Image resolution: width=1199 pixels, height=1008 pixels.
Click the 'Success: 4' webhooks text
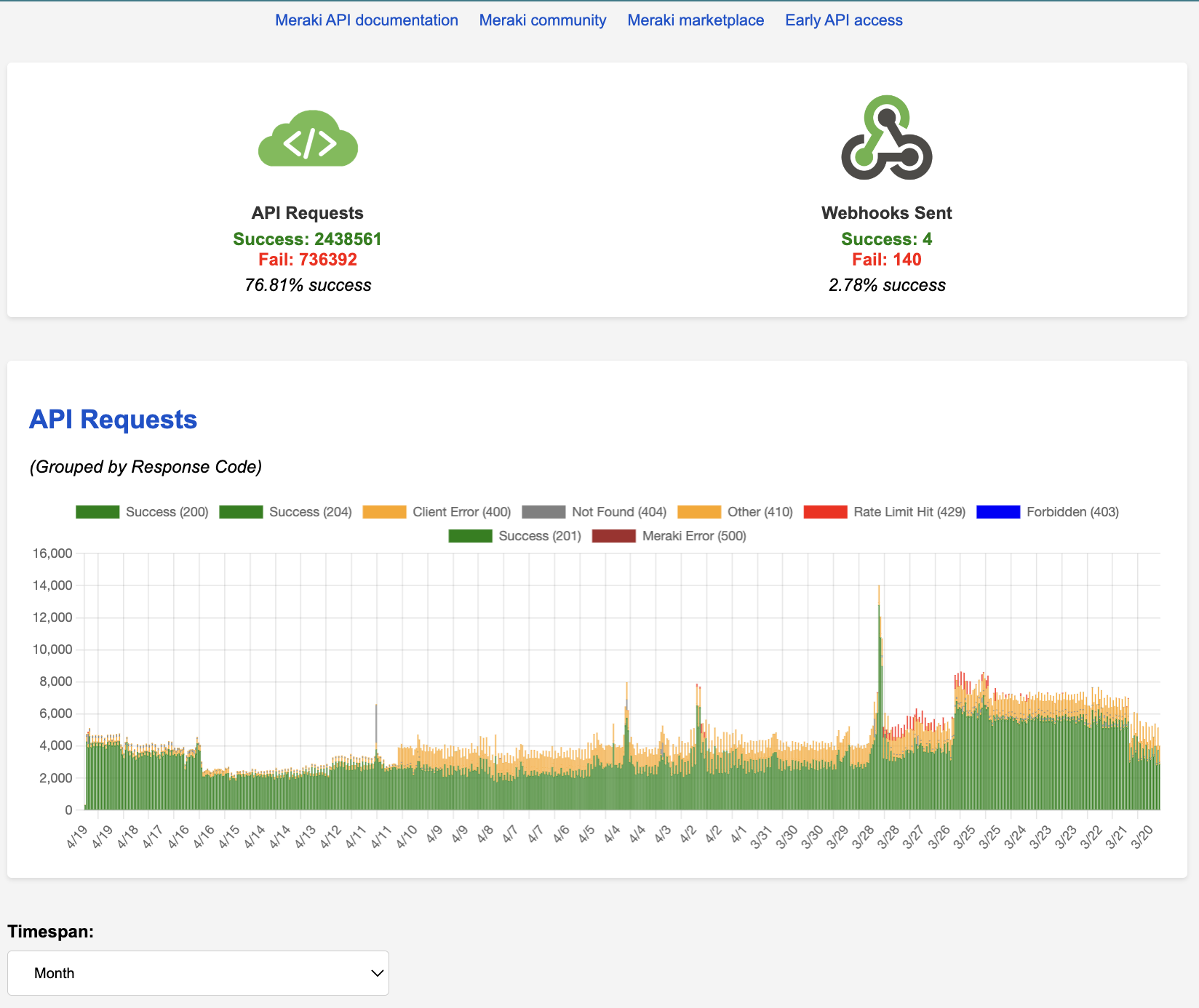(x=886, y=239)
